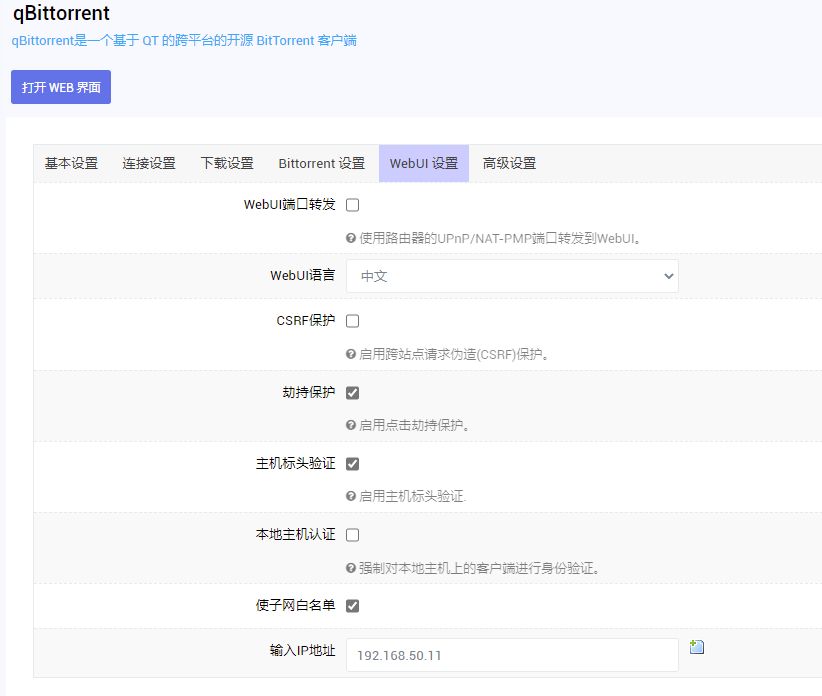Viewport: 822px width, 696px height.
Task: Click the 劫持保护 label
Action: coord(309,392)
